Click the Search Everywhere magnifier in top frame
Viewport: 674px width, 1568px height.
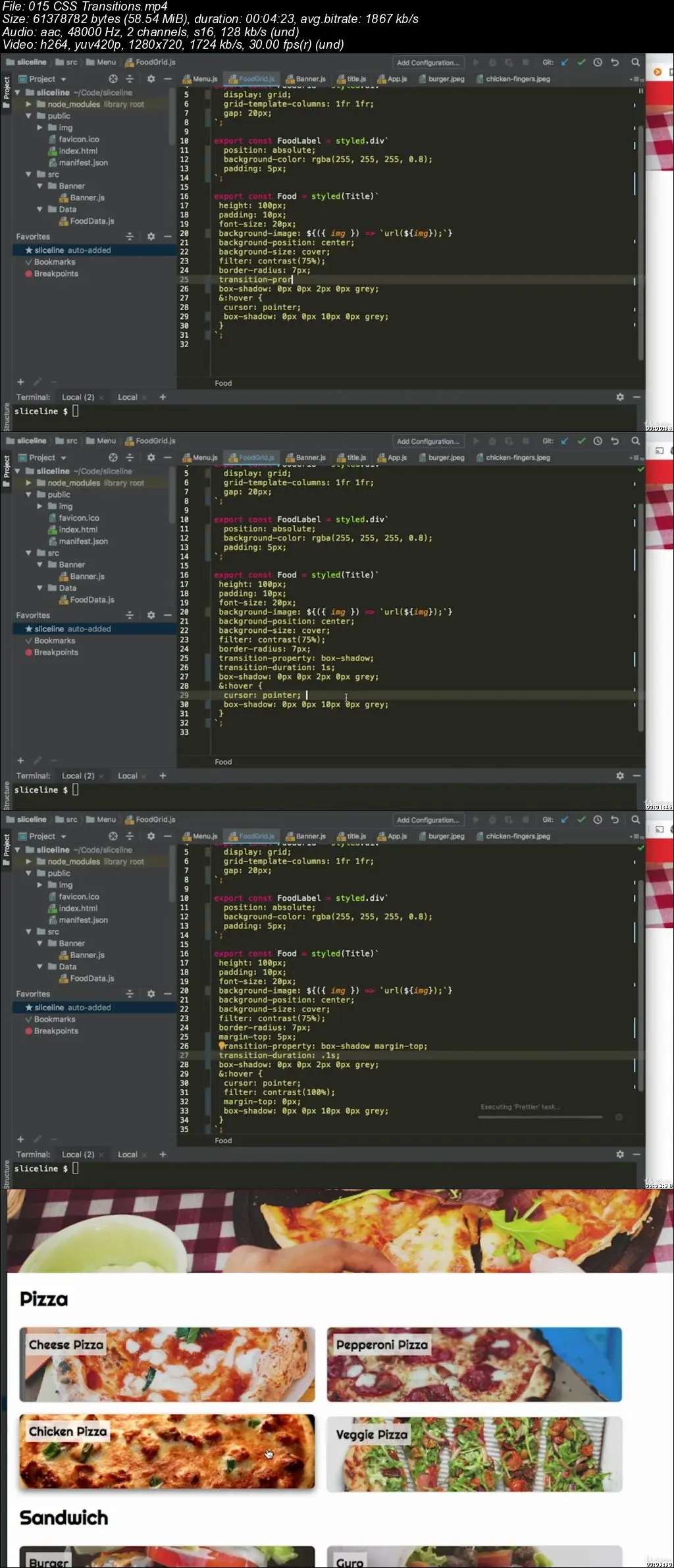pos(635,63)
